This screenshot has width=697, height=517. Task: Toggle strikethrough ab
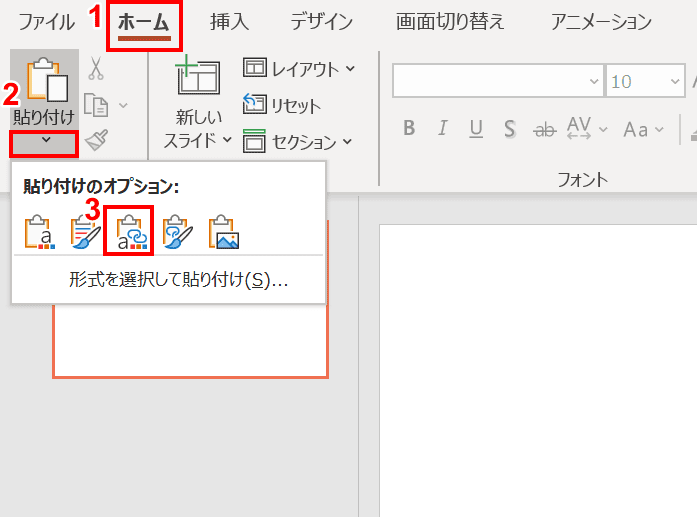pyautogui.click(x=545, y=129)
